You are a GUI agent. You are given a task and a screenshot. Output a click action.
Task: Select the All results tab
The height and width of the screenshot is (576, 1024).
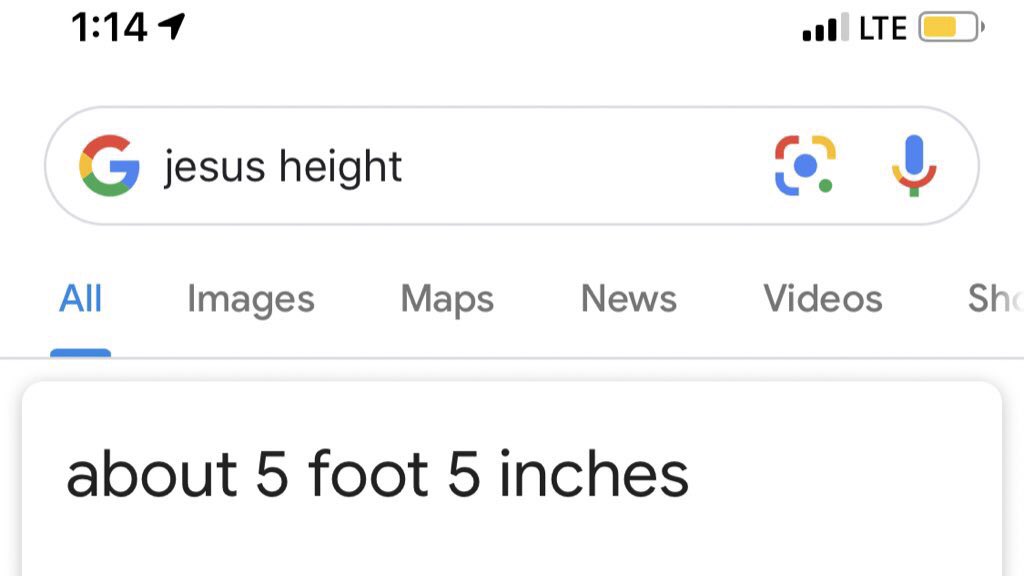coord(81,299)
